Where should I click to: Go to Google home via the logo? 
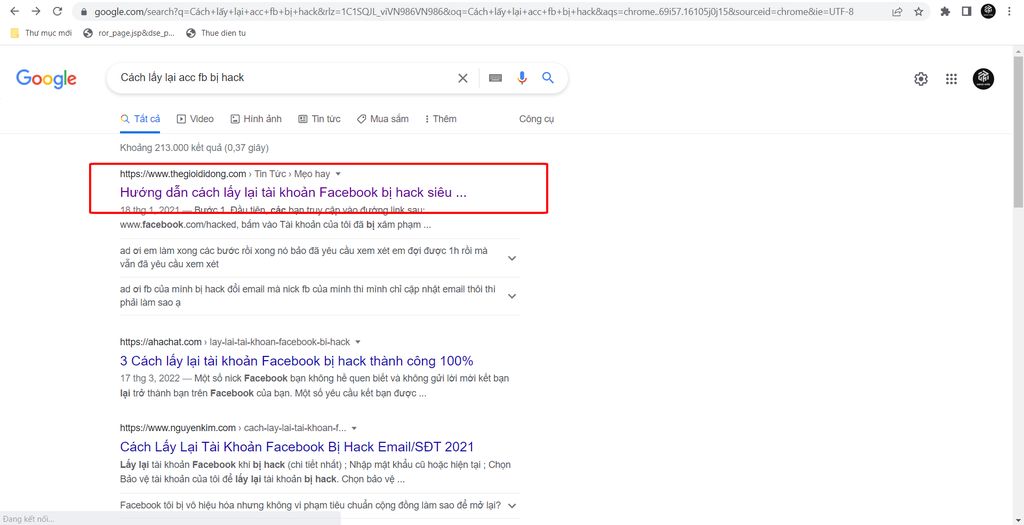(x=46, y=78)
